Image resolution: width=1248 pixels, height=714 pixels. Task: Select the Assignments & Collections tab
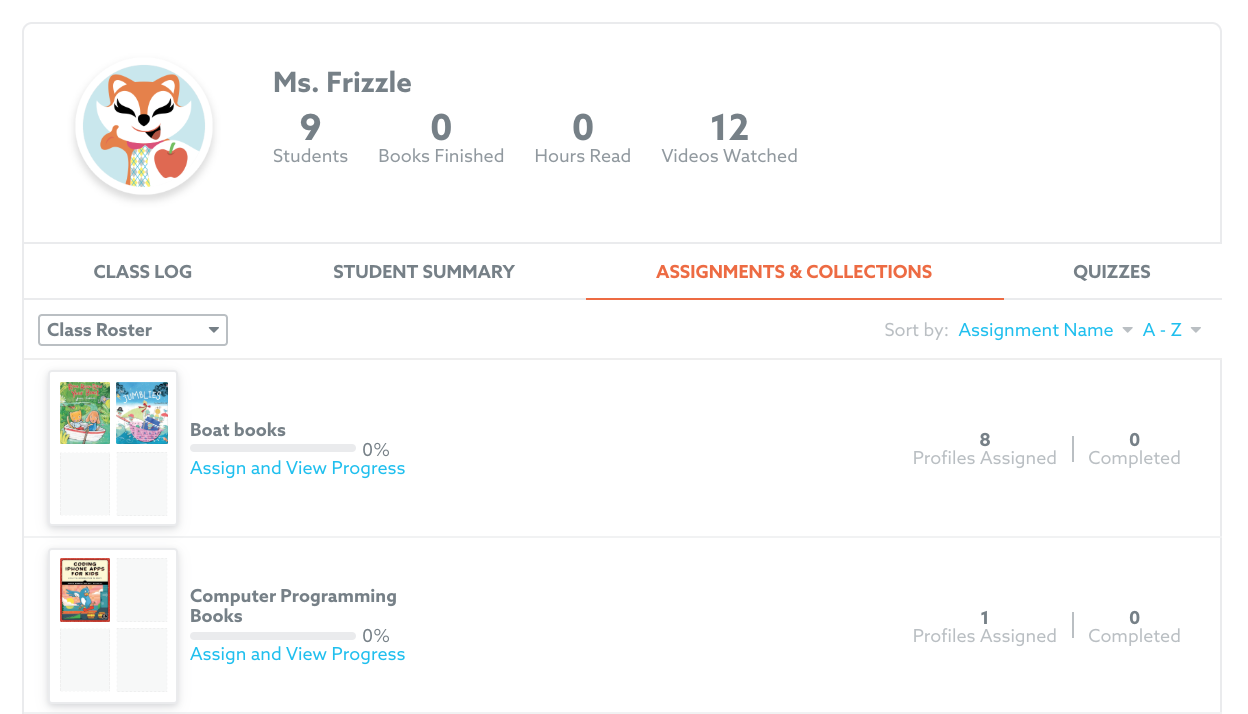pos(794,272)
